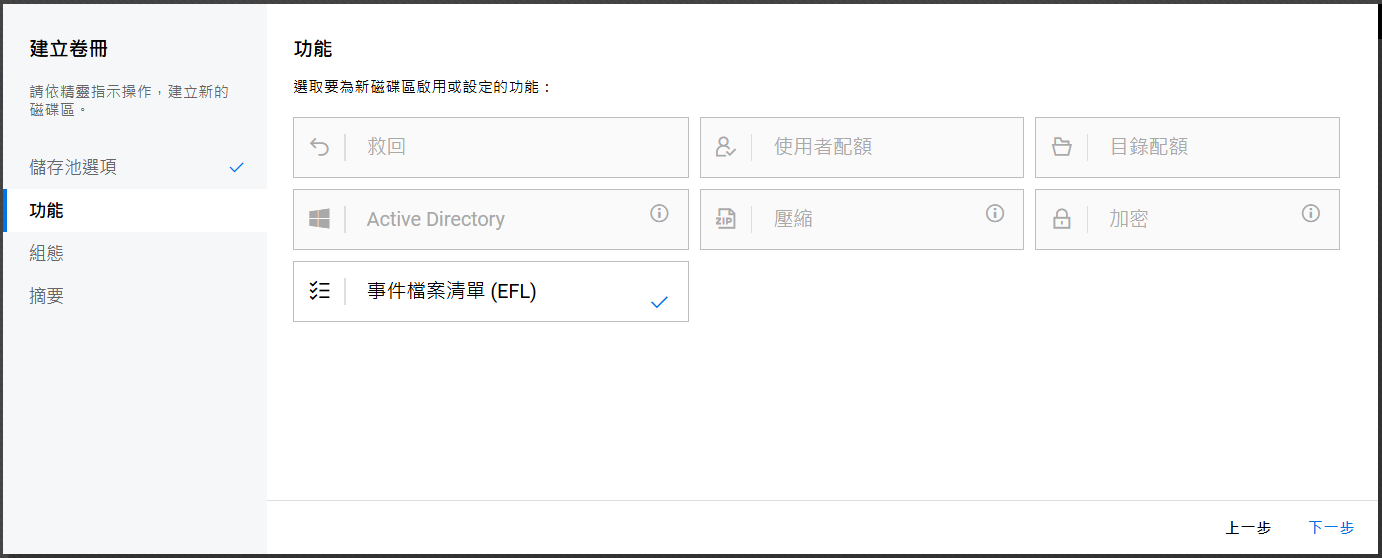1382x558 pixels.
Task: Click the 加密 padlock icon
Action: (x=1062, y=219)
